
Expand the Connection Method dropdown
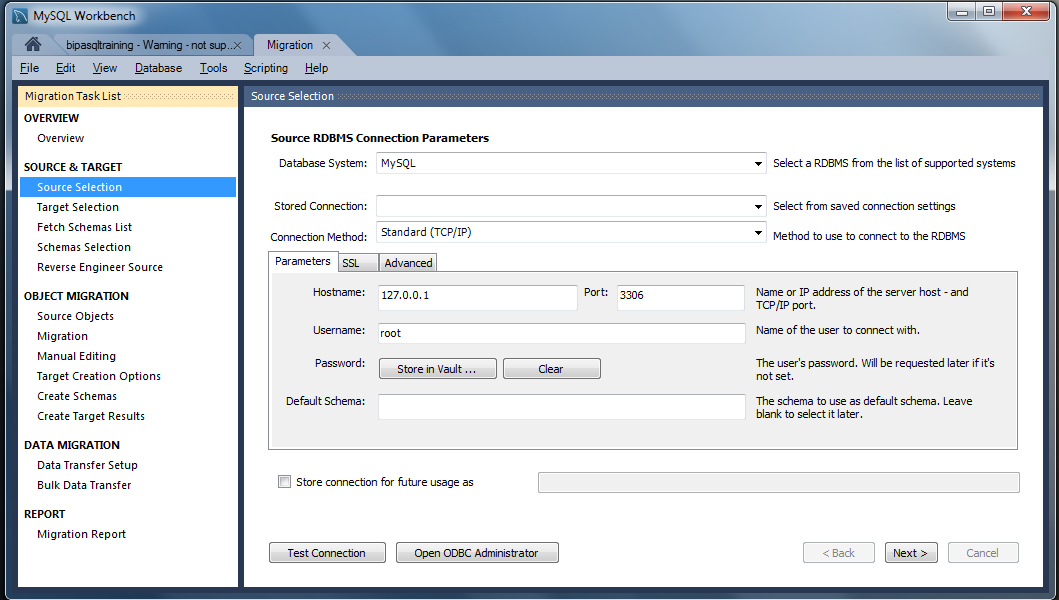tap(759, 233)
